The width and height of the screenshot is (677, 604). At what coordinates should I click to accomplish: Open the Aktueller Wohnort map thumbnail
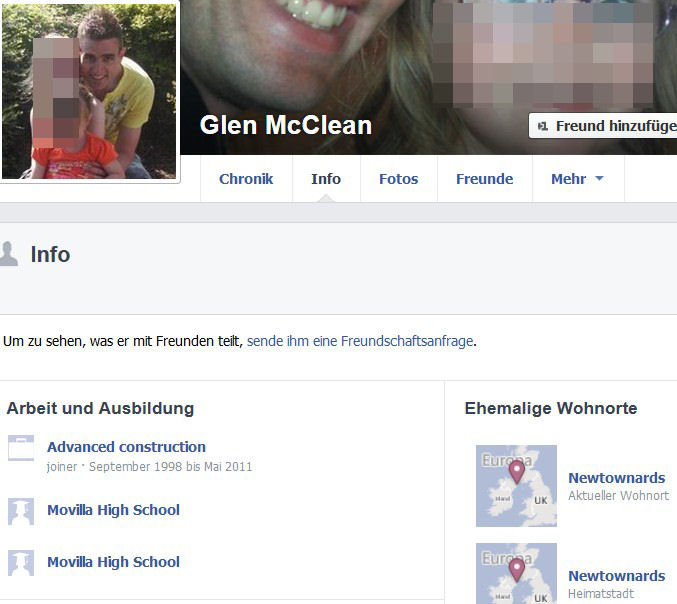click(x=516, y=486)
